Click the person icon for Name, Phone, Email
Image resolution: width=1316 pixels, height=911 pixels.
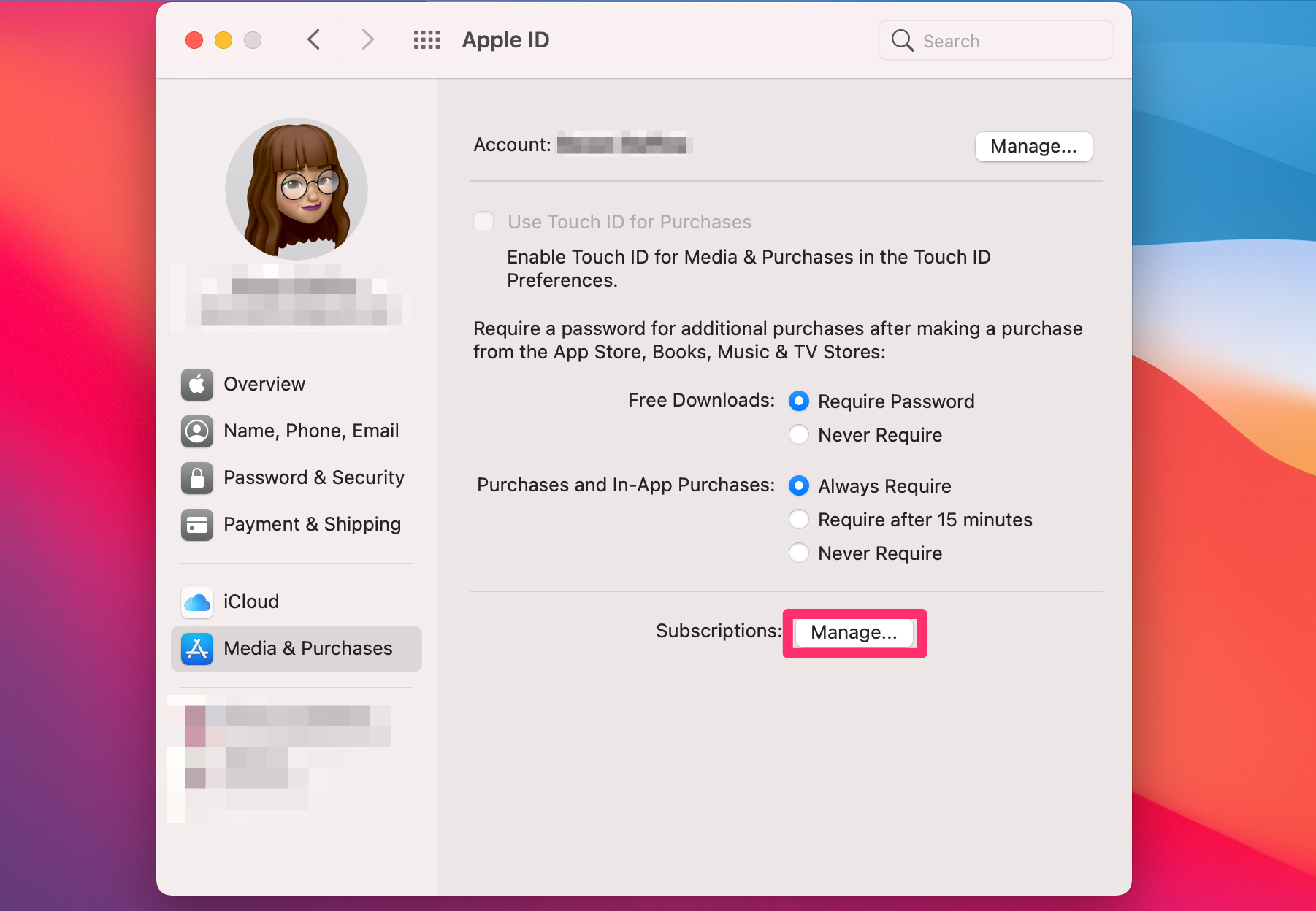pyautogui.click(x=197, y=431)
